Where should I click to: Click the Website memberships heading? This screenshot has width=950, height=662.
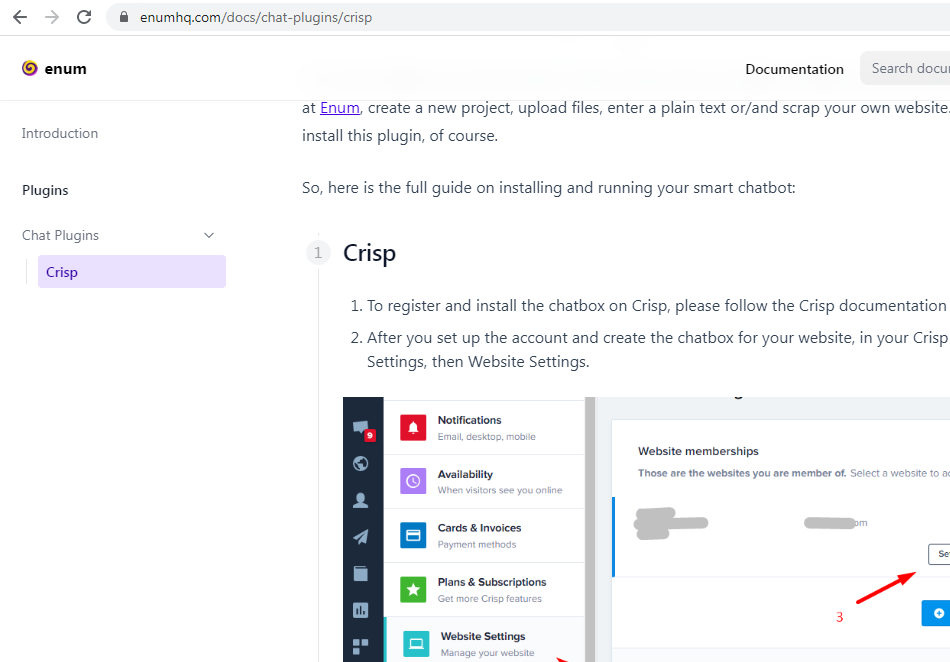click(698, 451)
